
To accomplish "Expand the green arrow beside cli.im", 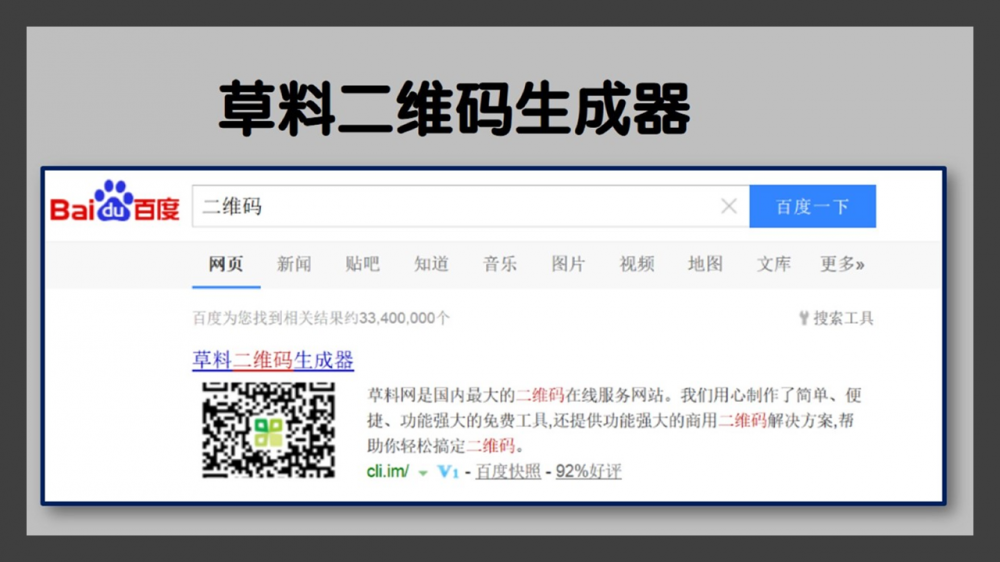I will [423, 472].
